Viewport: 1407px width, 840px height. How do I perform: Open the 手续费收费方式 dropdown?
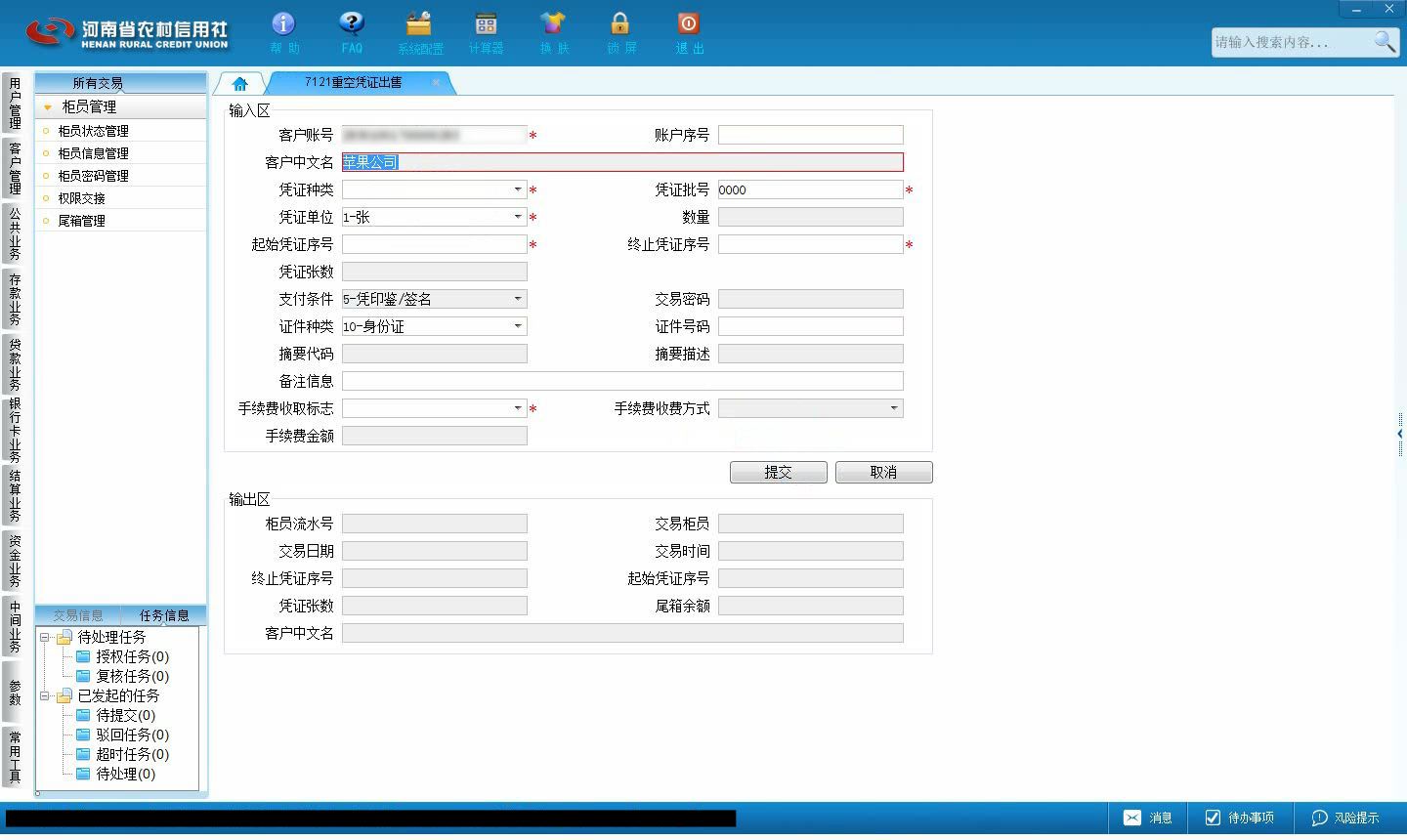(x=894, y=408)
